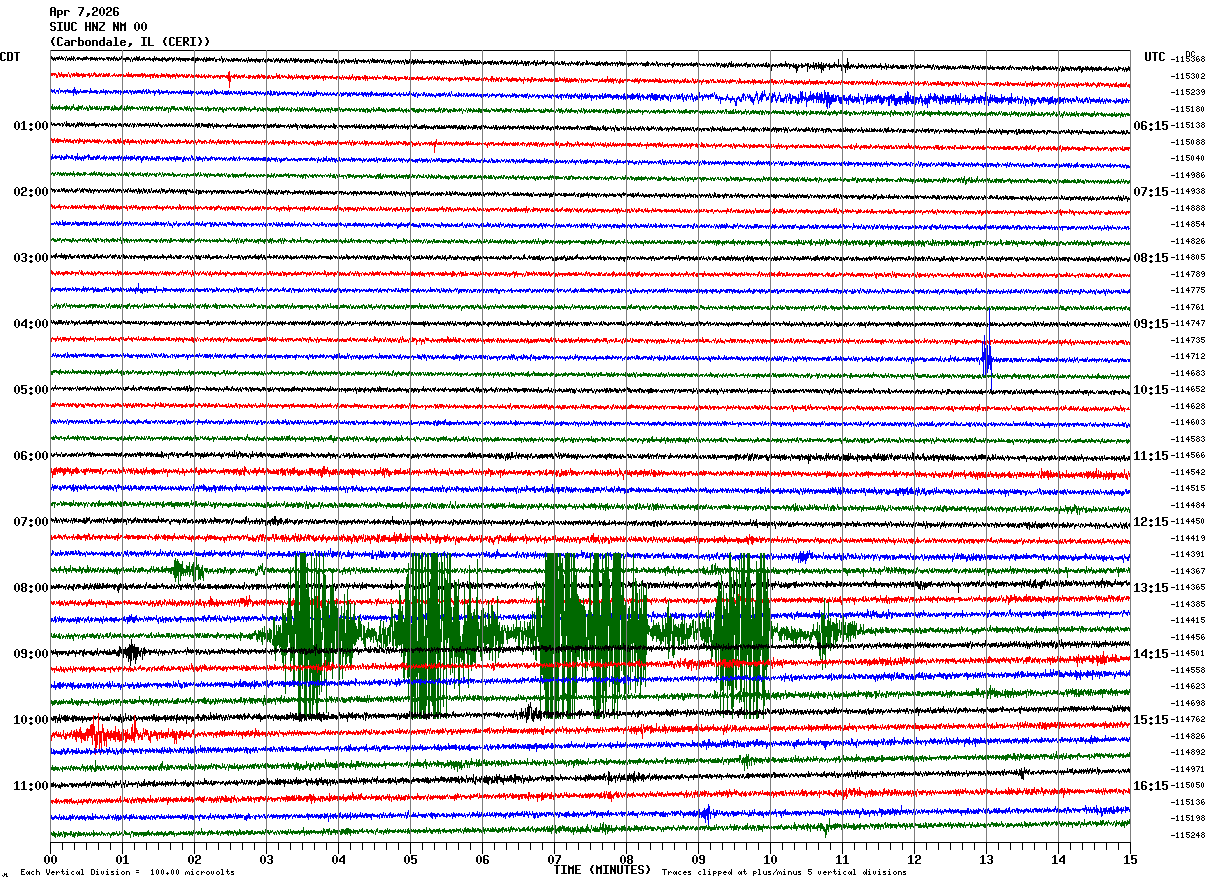
Task: Click the '11:00' CDT time label
Action: click(31, 786)
